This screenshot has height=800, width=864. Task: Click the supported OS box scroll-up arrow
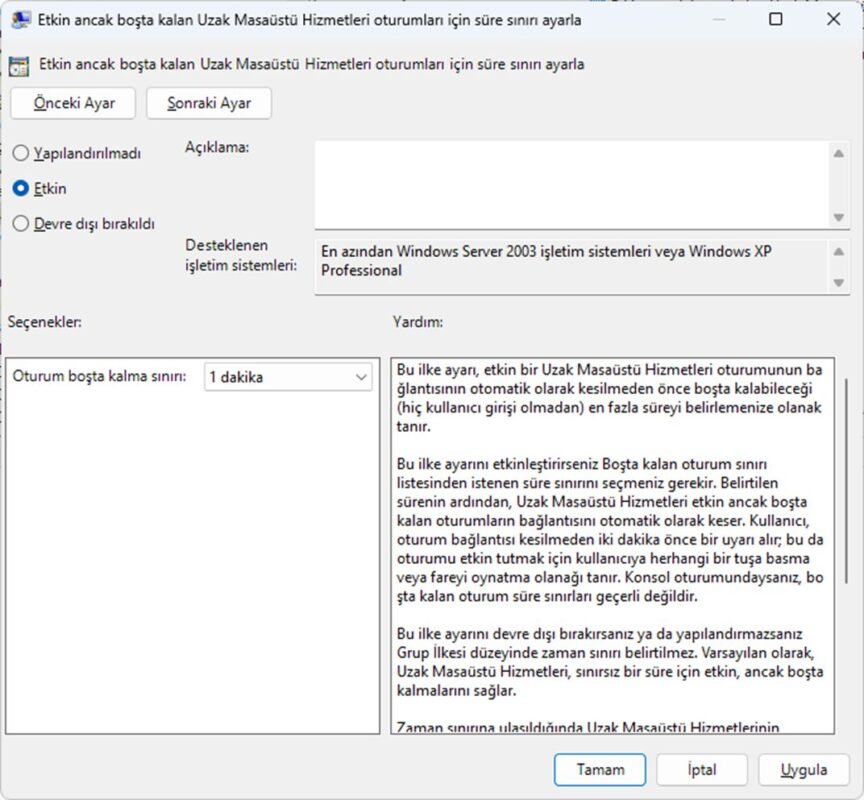[x=839, y=252]
